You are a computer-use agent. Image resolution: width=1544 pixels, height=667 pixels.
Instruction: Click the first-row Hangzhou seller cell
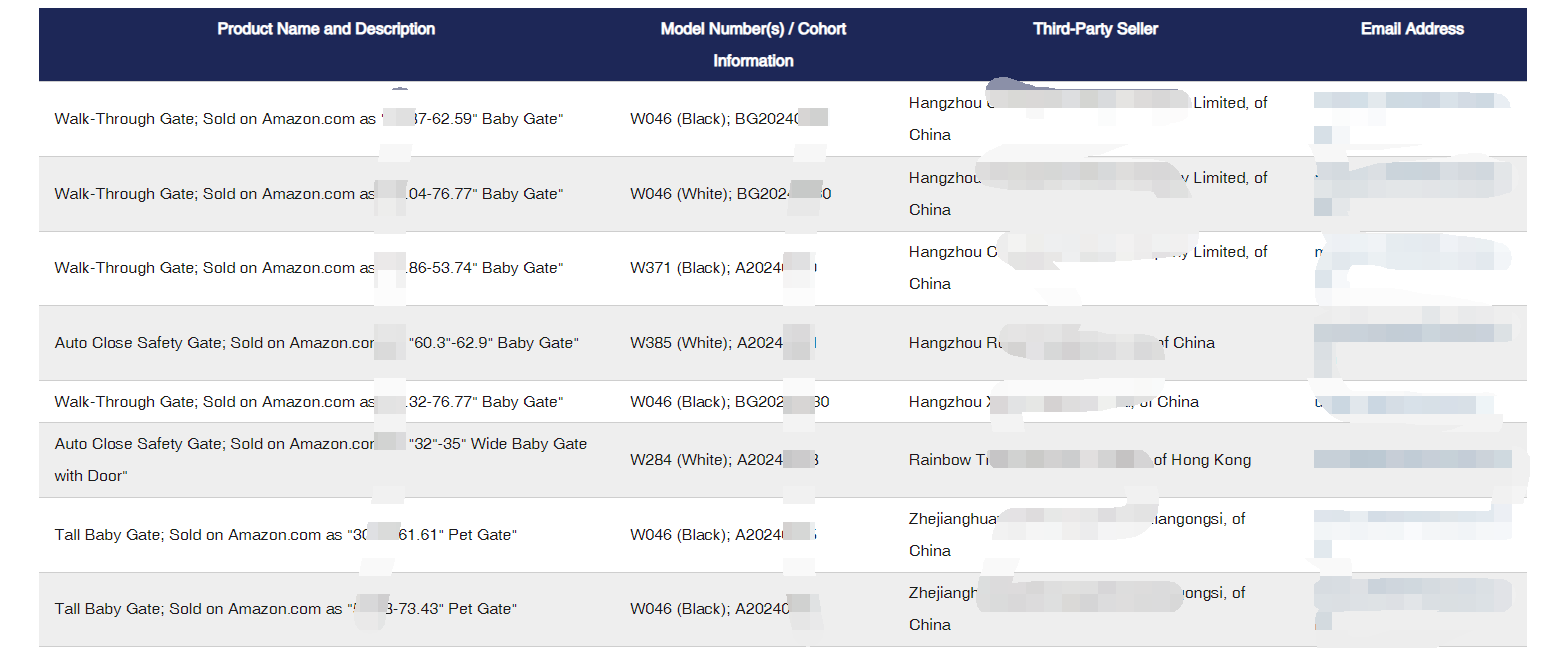(1088, 119)
